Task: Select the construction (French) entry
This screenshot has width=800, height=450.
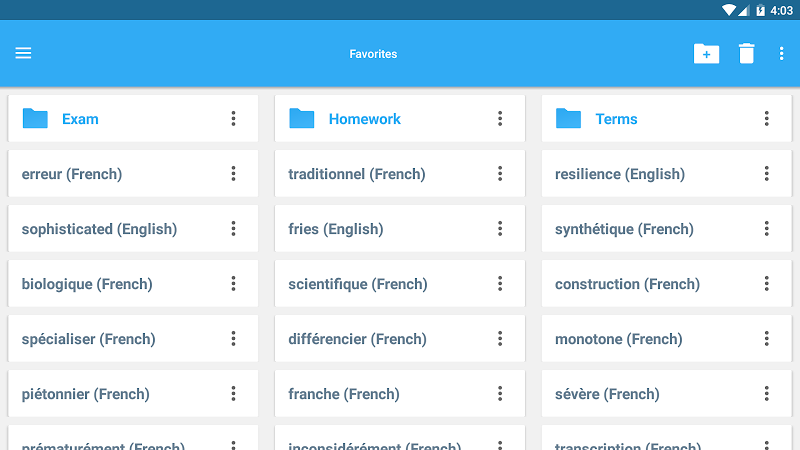Action: click(625, 284)
